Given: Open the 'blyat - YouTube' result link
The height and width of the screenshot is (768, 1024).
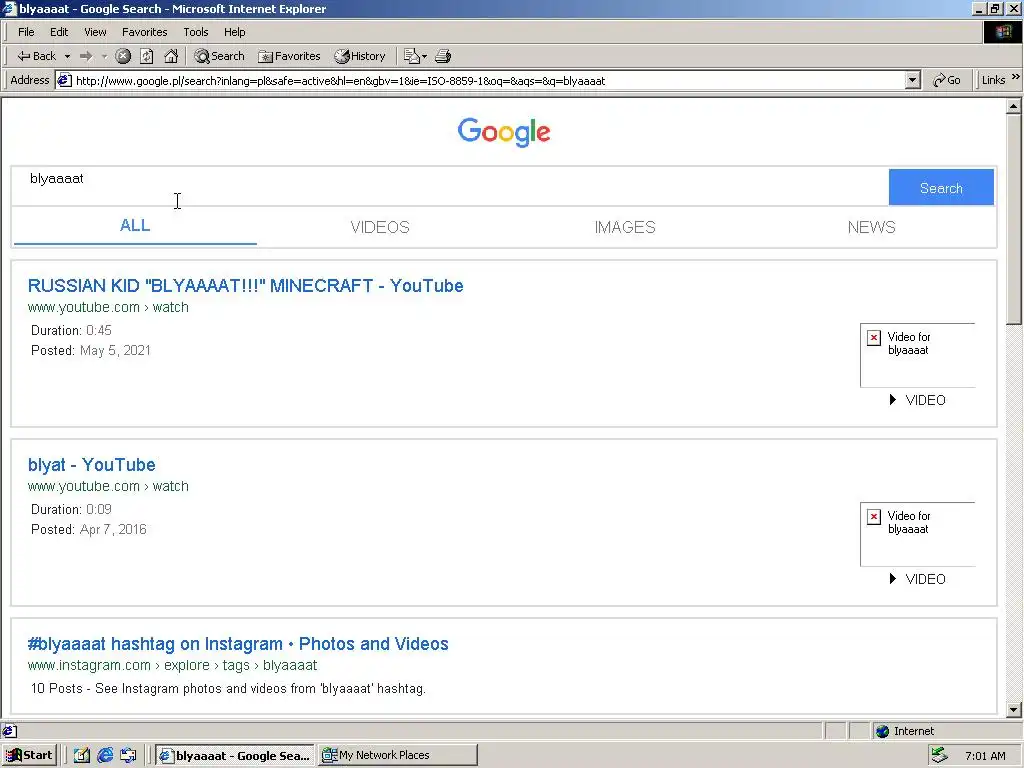Looking at the screenshot, I should pyautogui.click(x=91, y=465).
